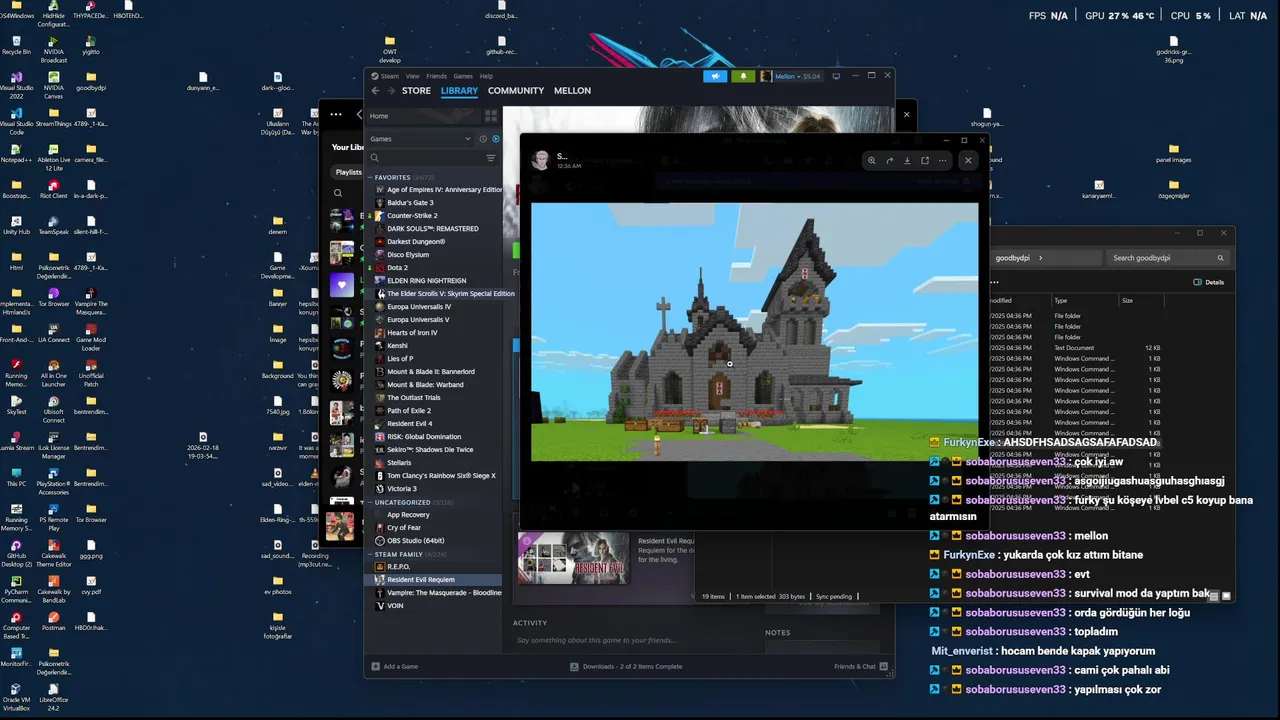Switch to the STORE tab
Viewport: 1280px width, 720px height.
coord(416,91)
